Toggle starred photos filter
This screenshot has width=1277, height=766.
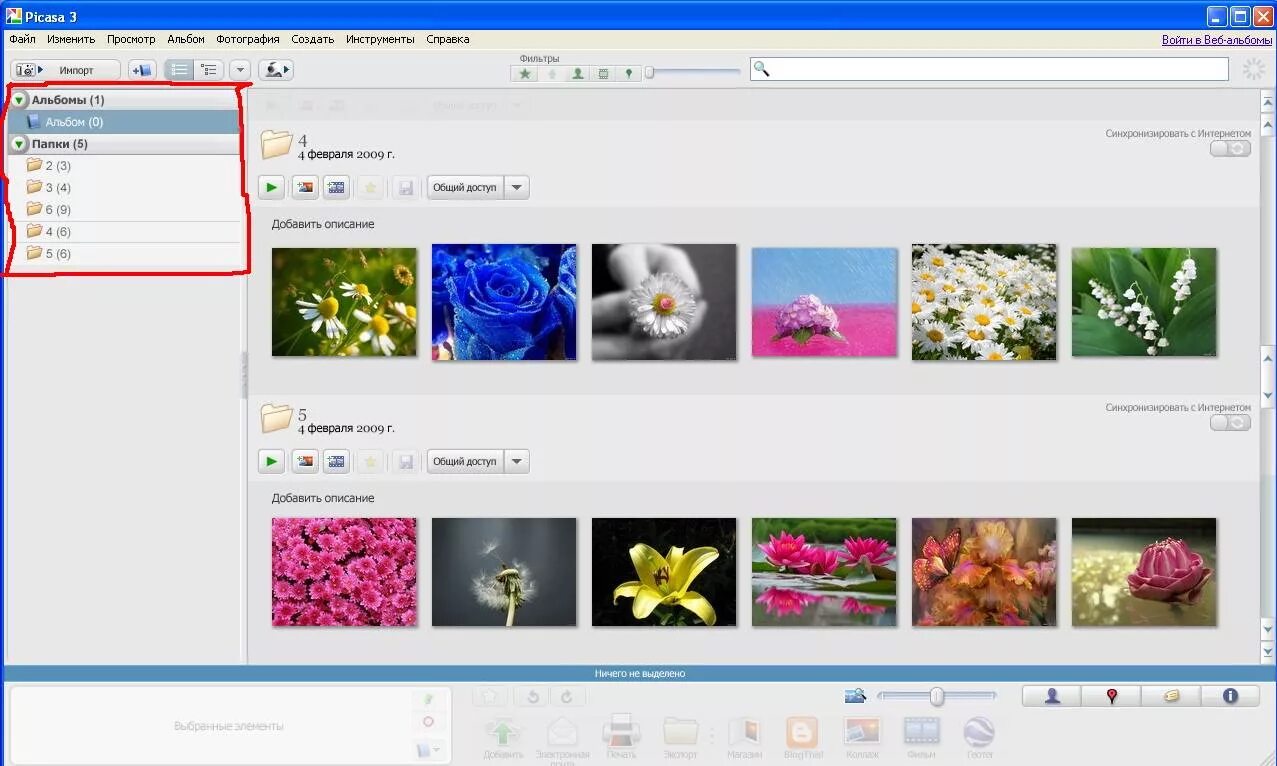click(525, 74)
